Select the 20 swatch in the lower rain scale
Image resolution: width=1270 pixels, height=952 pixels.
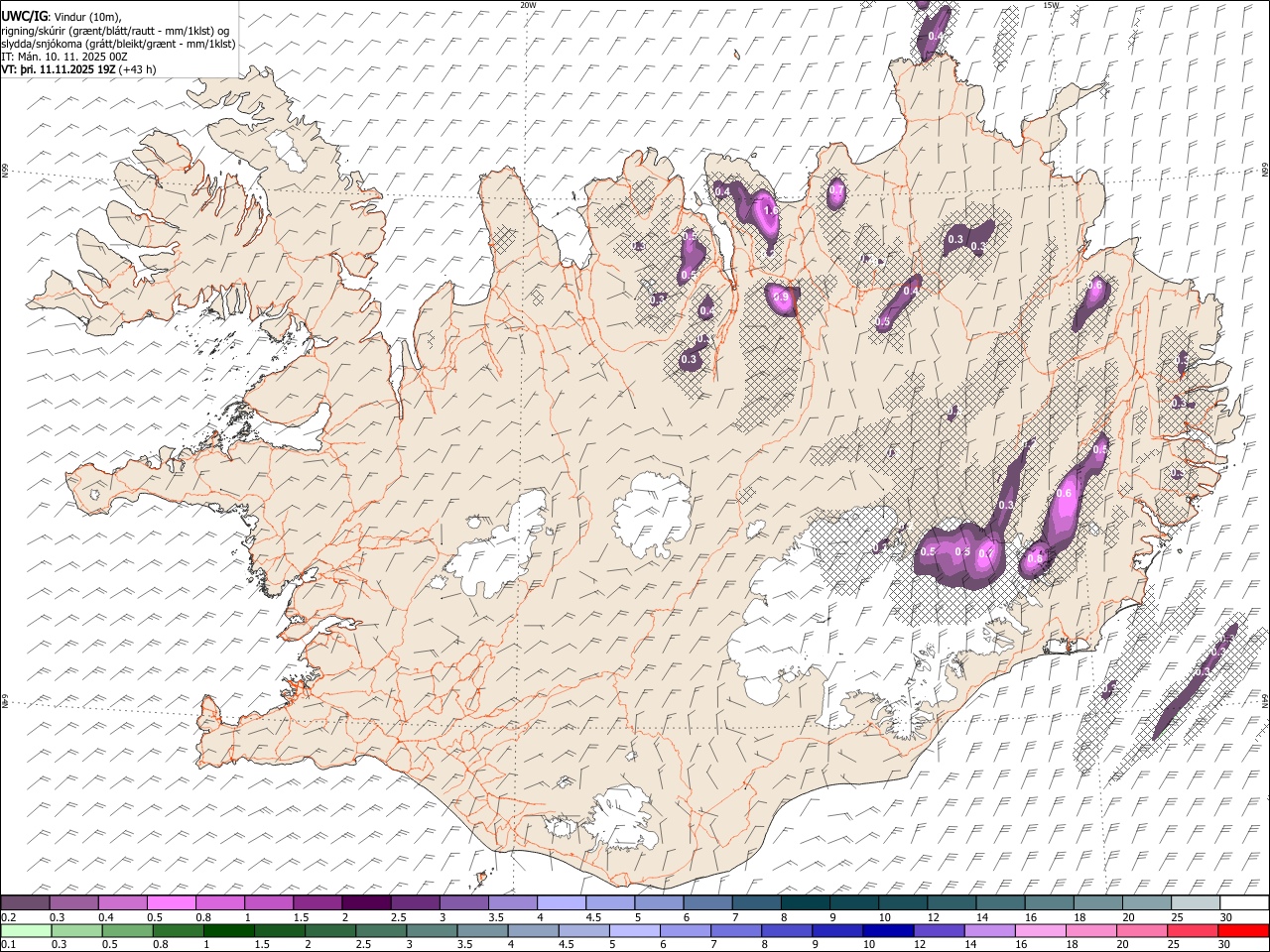1142,930
